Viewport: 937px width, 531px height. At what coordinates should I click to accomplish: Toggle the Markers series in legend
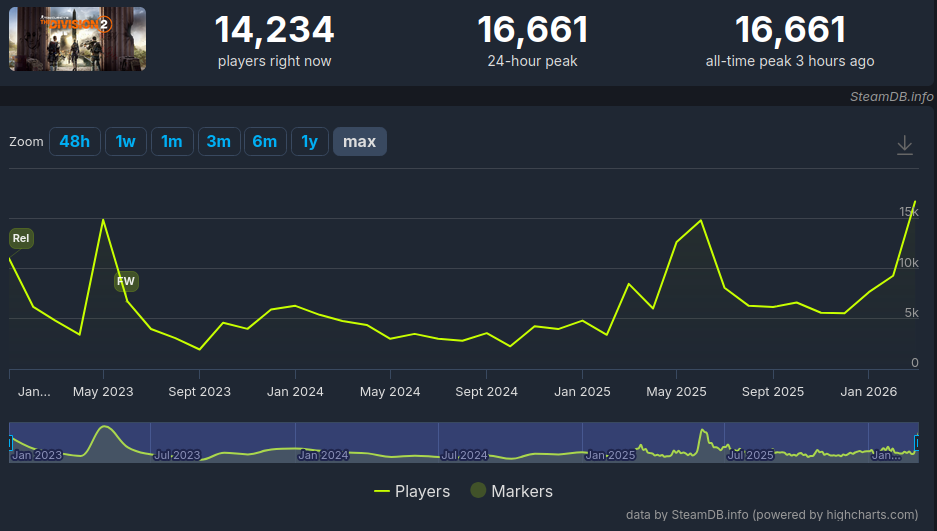512,491
